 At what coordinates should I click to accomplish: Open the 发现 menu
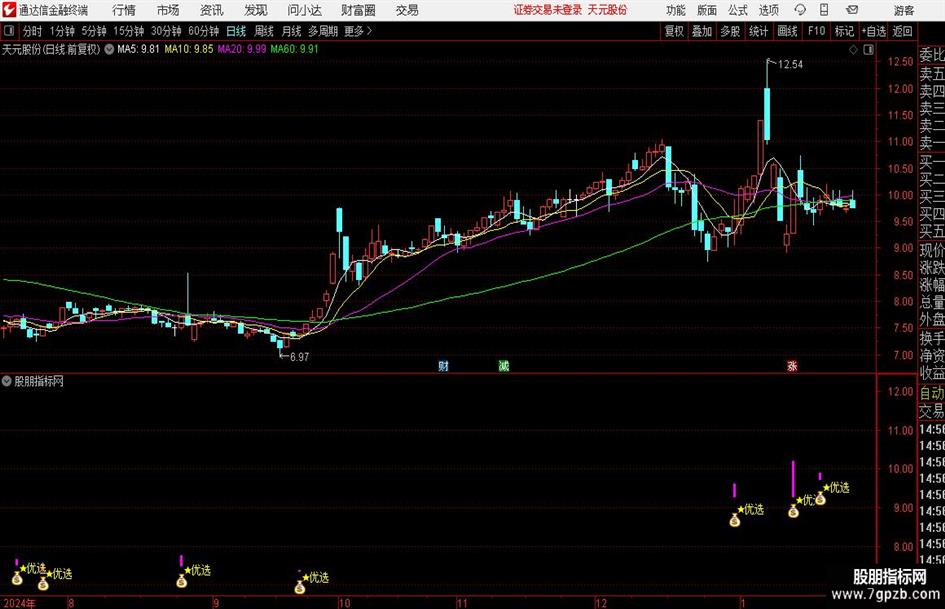256,10
